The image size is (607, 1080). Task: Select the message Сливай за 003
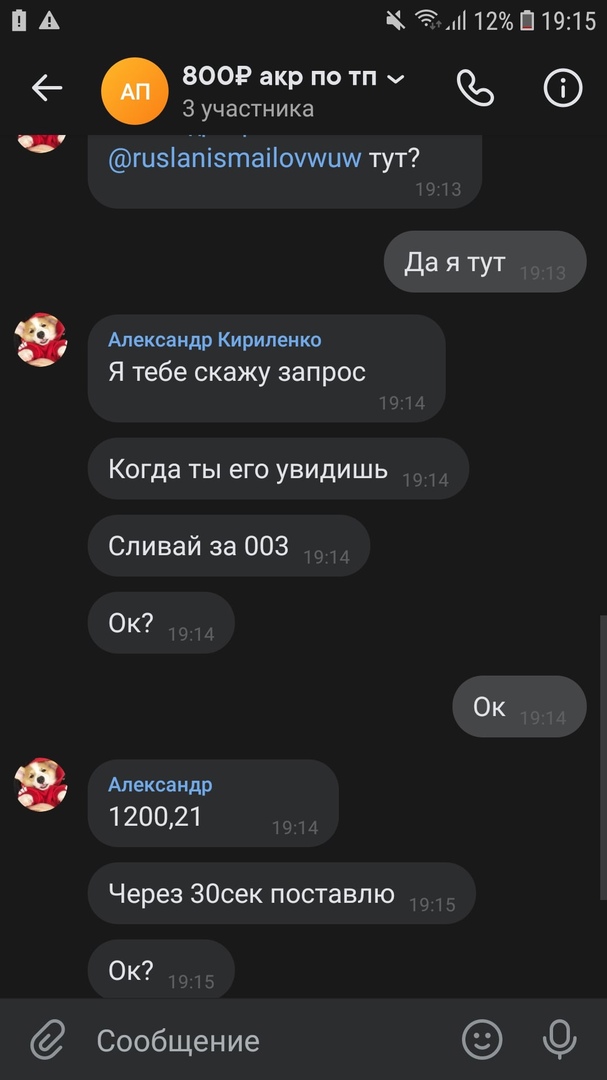click(x=229, y=546)
